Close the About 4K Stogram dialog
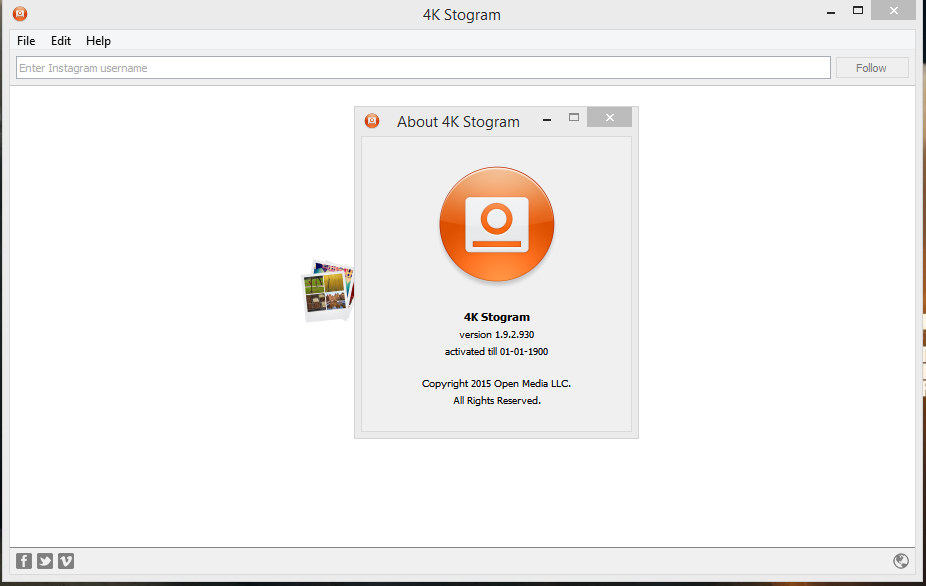The width and height of the screenshot is (926, 586). (x=609, y=117)
